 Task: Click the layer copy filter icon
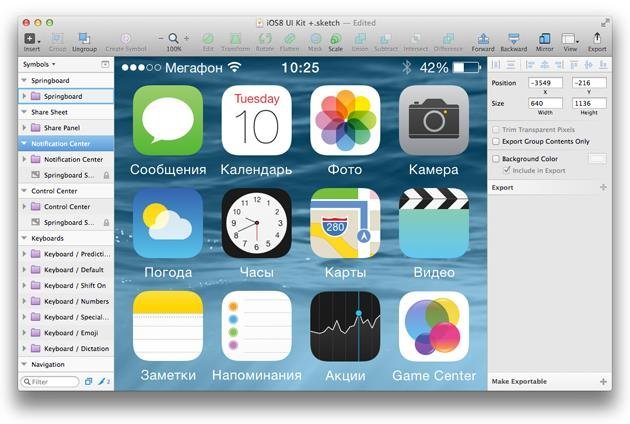coord(88,381)
